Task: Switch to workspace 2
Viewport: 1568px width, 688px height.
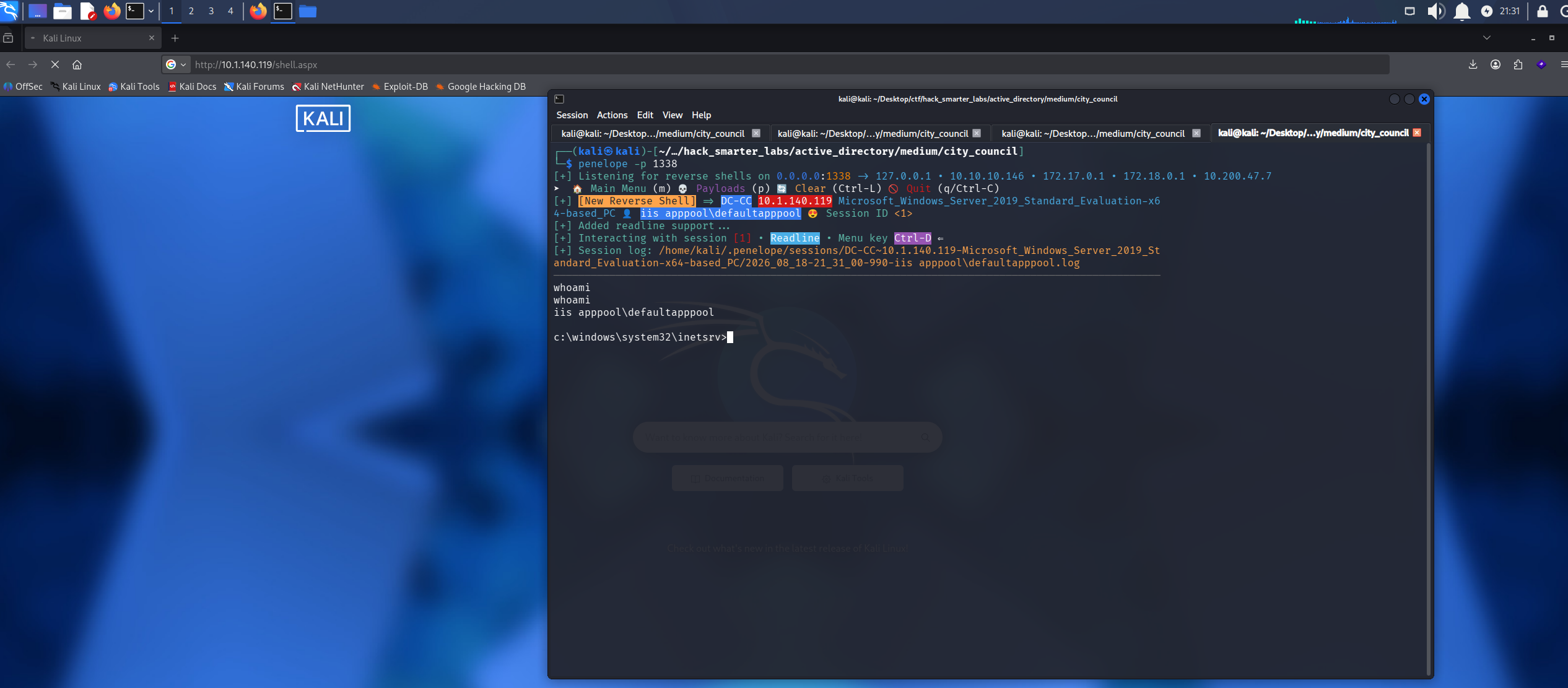Action: click(191, 11)
